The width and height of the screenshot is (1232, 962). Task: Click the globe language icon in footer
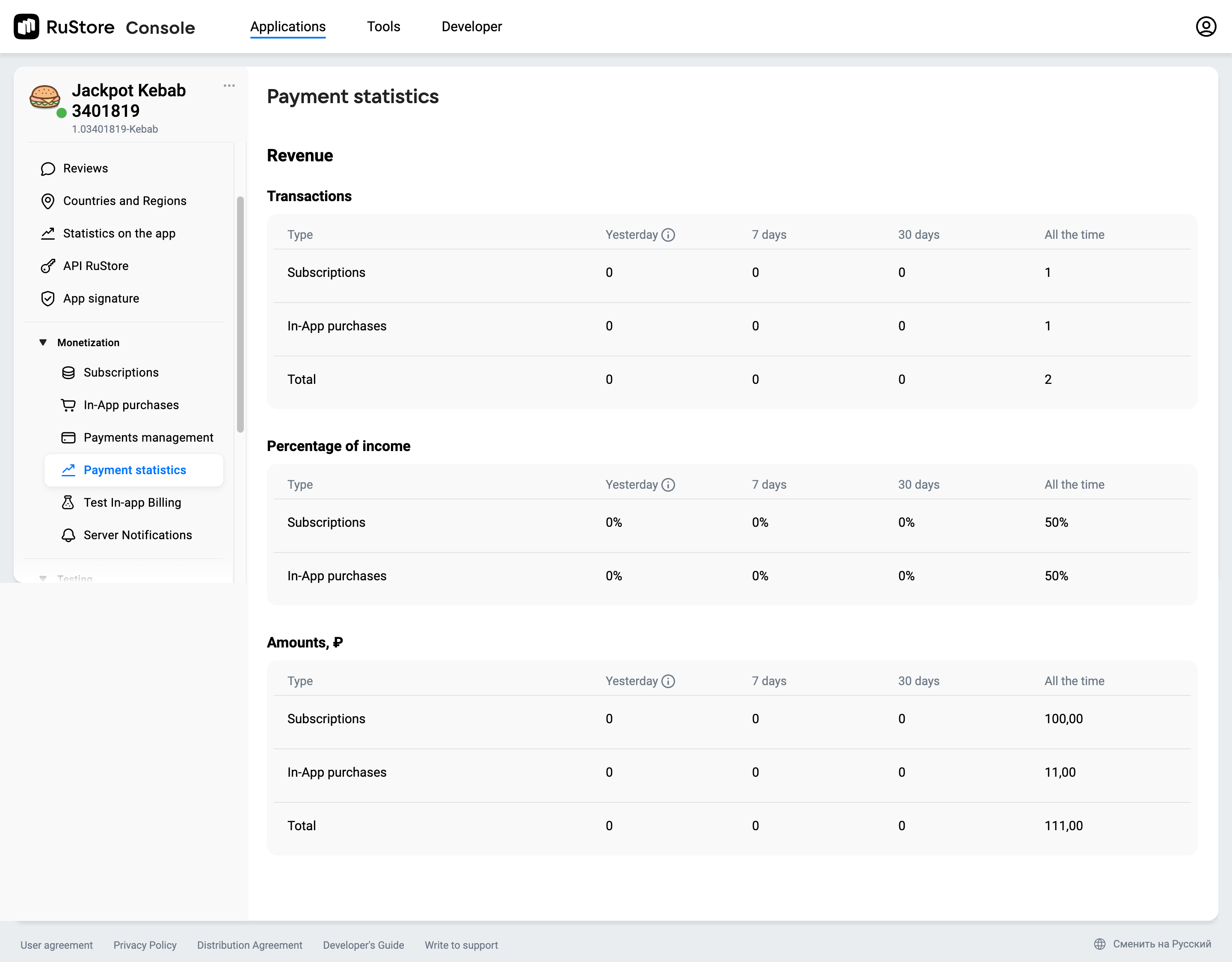pyautogui.click(x=1099, y=944)
